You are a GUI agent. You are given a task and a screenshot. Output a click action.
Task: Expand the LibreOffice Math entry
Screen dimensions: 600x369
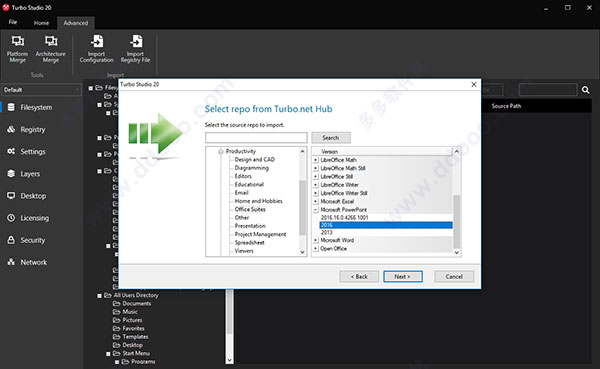pyautogui.click(x=316, y=160)
